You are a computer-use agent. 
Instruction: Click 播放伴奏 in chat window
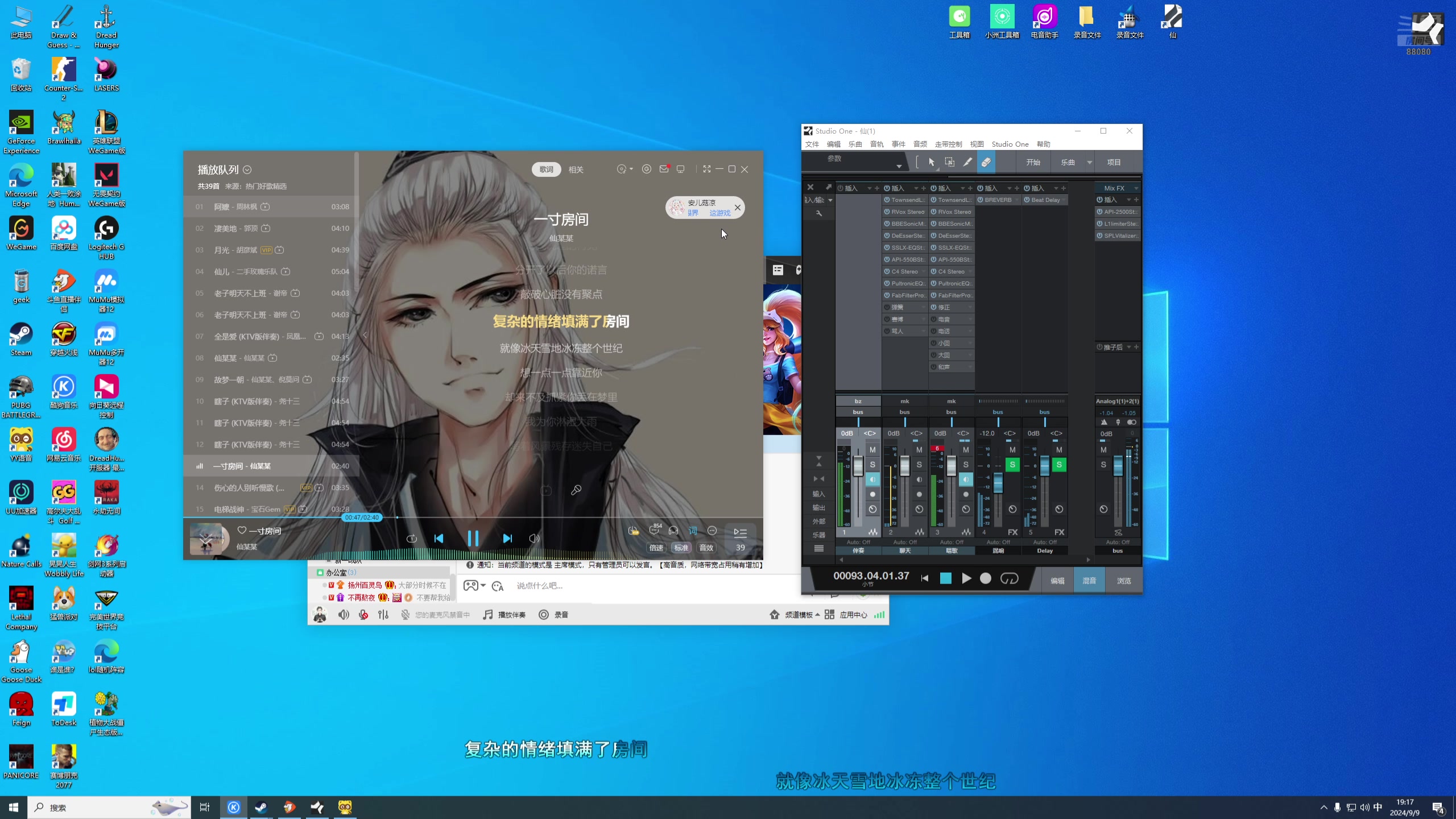[x=504, y=615]
